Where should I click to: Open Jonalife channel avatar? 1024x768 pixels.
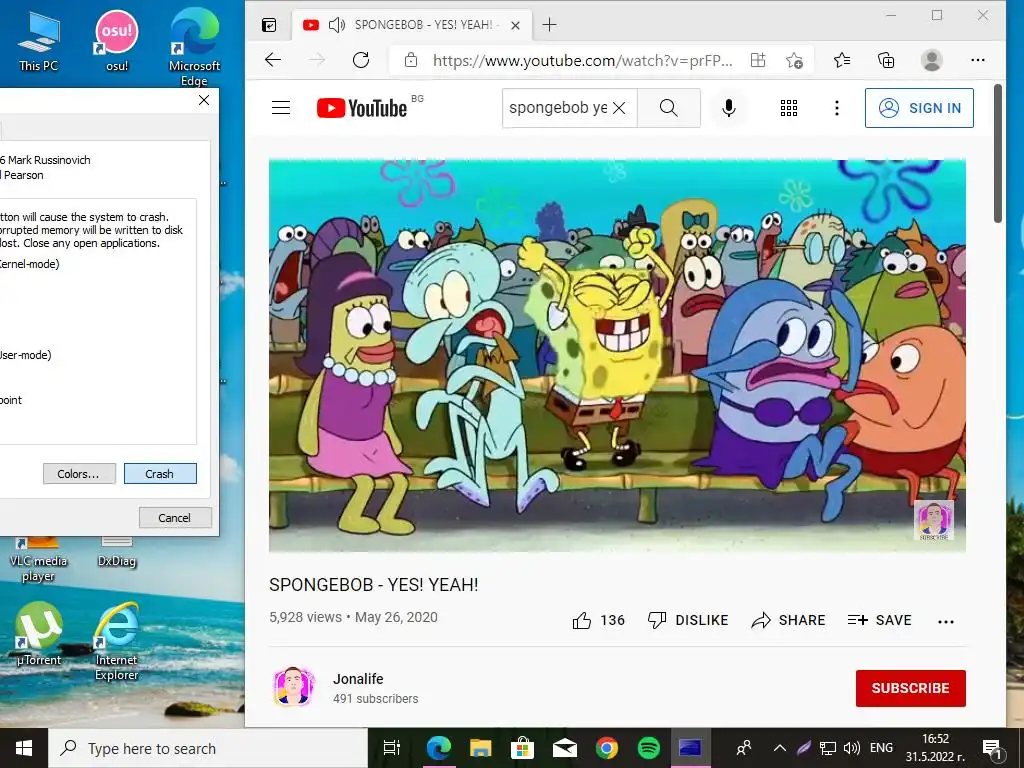point(293,687)
